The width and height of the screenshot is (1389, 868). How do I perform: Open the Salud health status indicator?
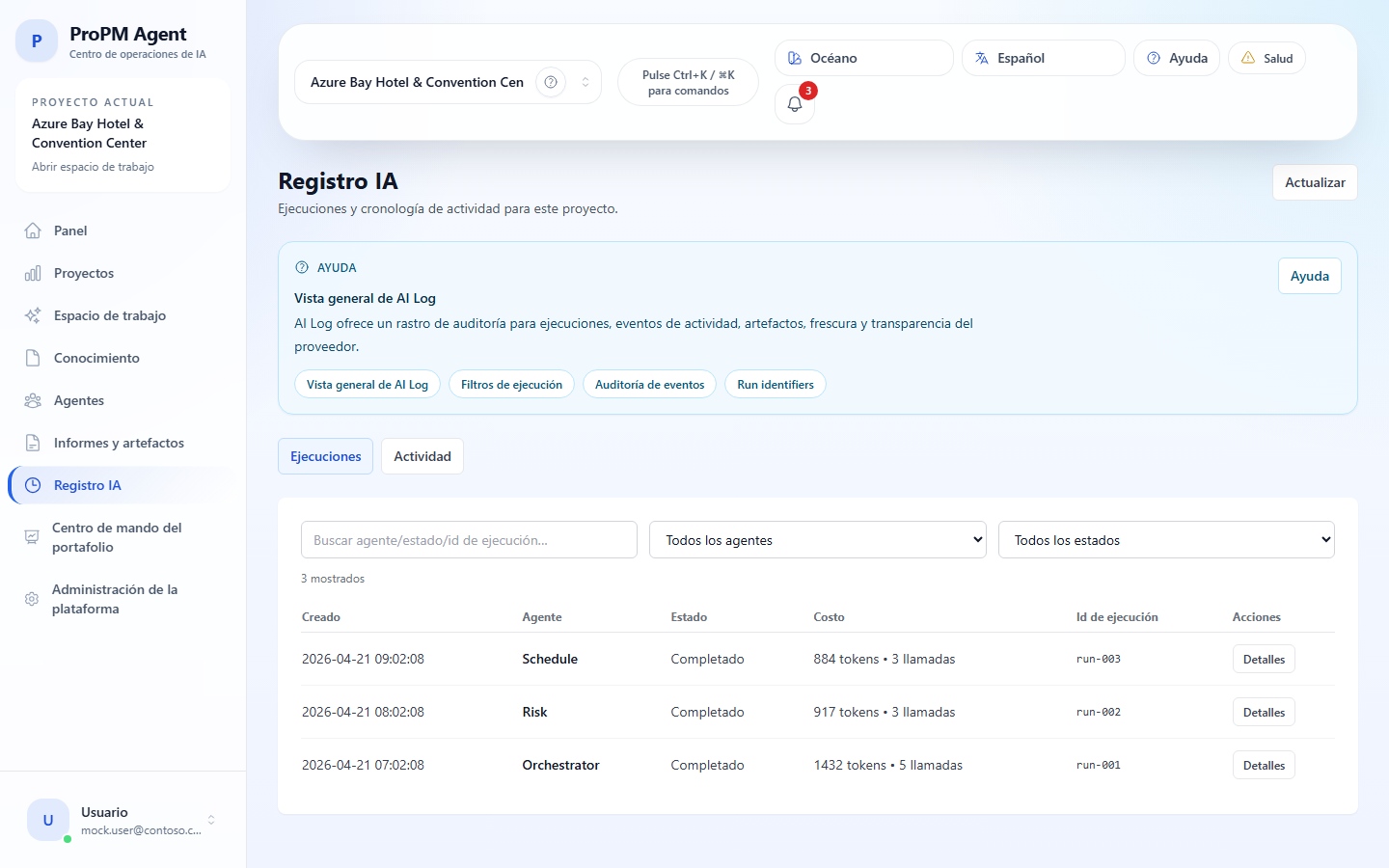[1266, 58]
